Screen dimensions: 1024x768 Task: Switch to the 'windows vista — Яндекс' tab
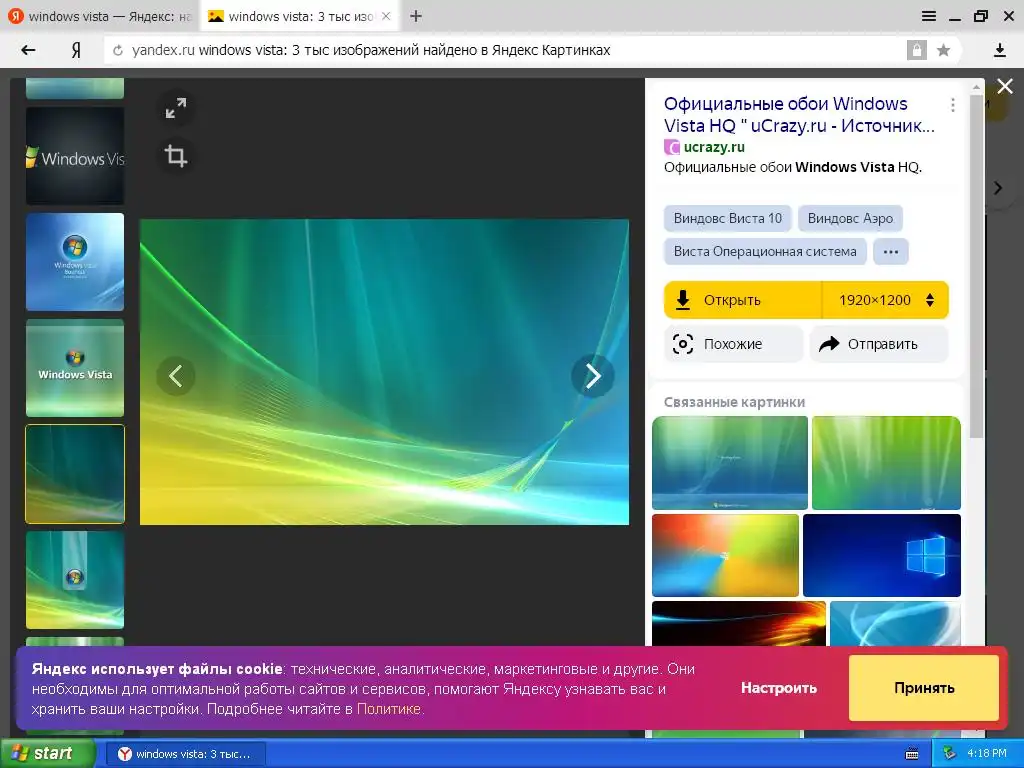[x=100, y=16]
